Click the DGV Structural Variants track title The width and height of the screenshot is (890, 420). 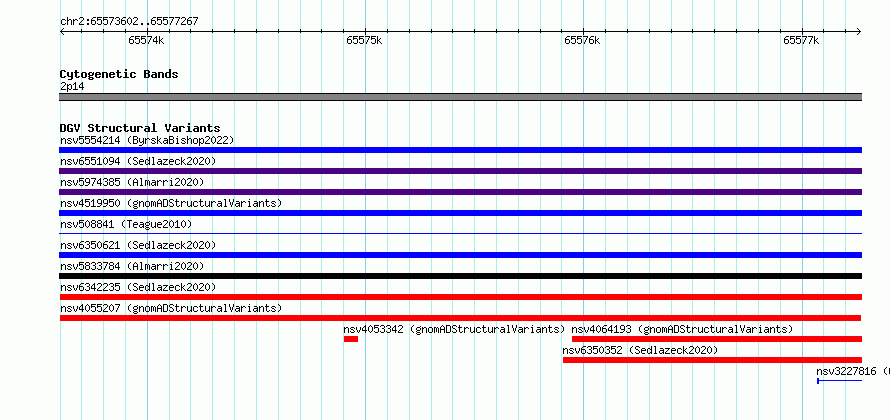pos(140,128)
